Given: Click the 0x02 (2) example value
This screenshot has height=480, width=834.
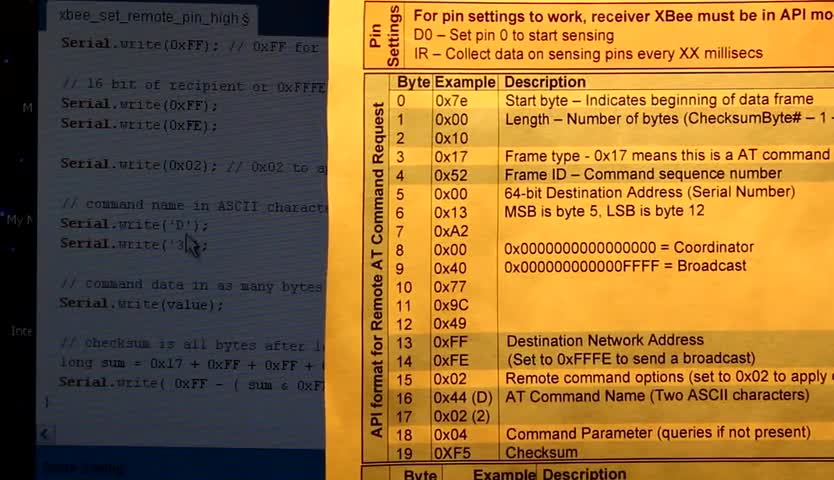Looking at the screenshot, I should click(462, 416).
